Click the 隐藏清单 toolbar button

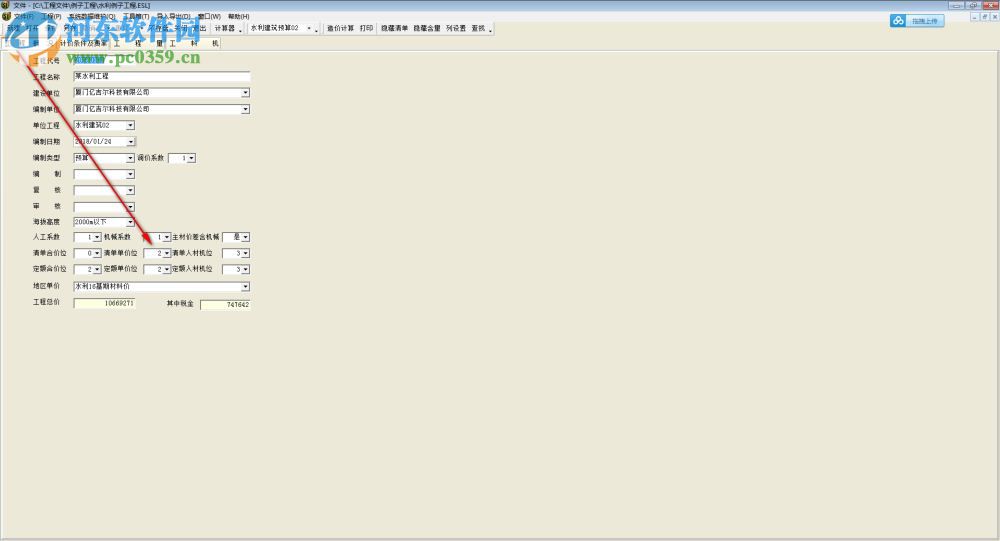click(394, 29)
